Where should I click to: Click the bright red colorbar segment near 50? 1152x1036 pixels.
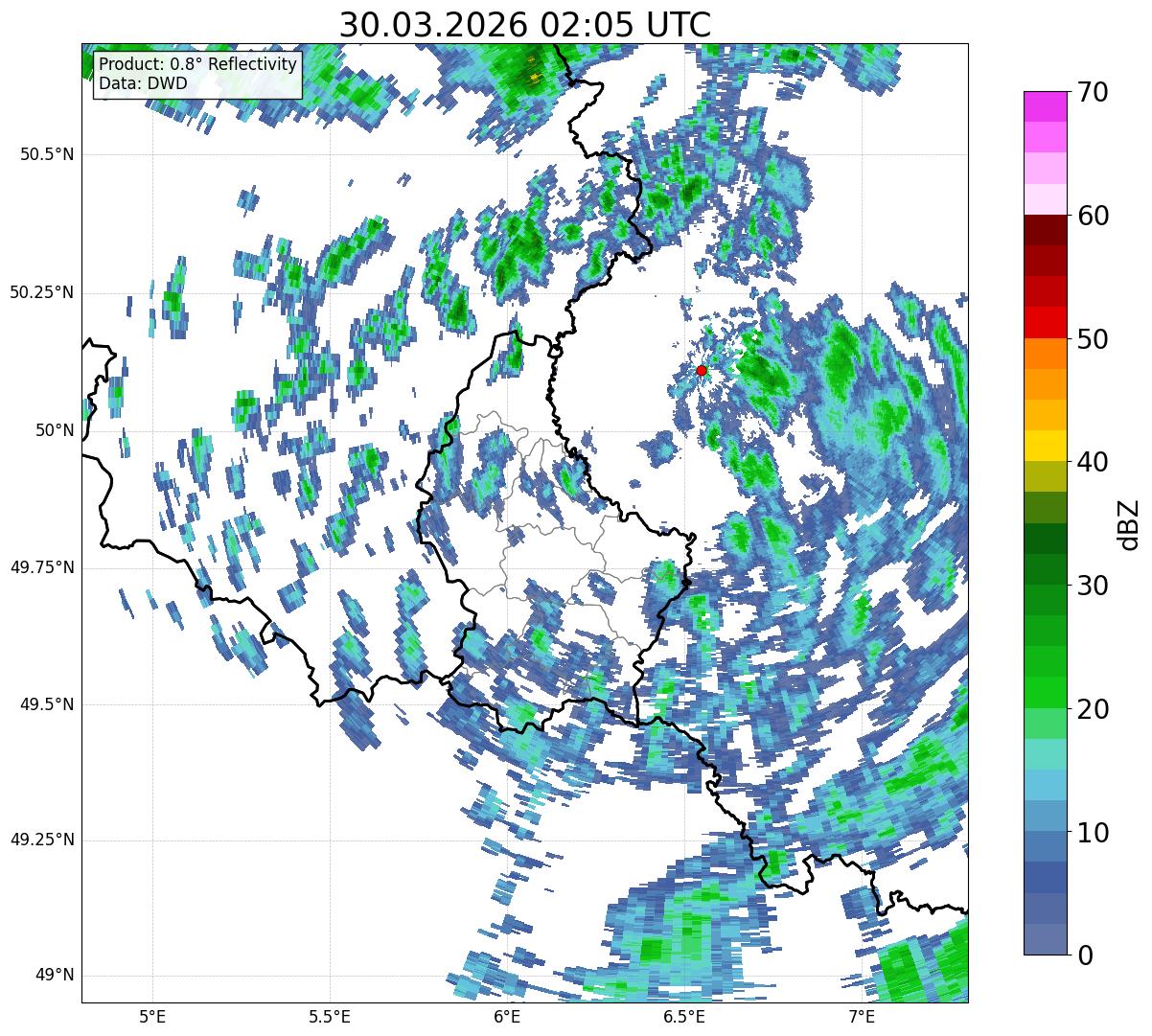(1045, 323)
